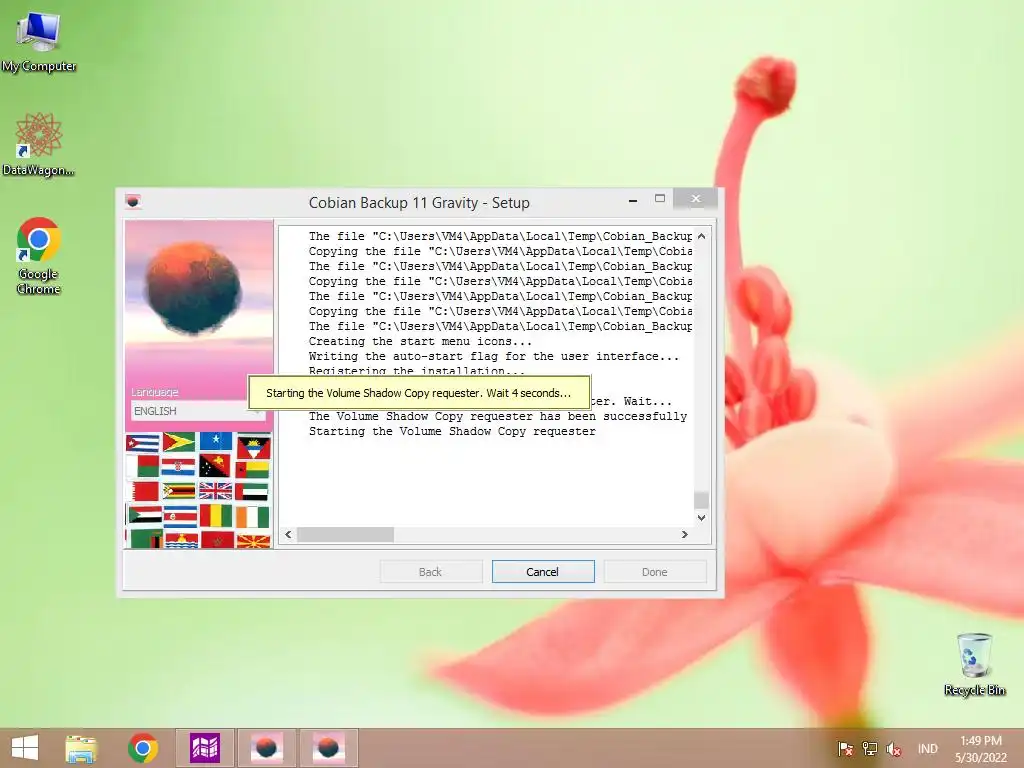The width and height of the screenshot is (1024, 768).
Task: Click the 'Creating the start menu icons...' log line
Action: pyautogui.click(x=420, y=341)
